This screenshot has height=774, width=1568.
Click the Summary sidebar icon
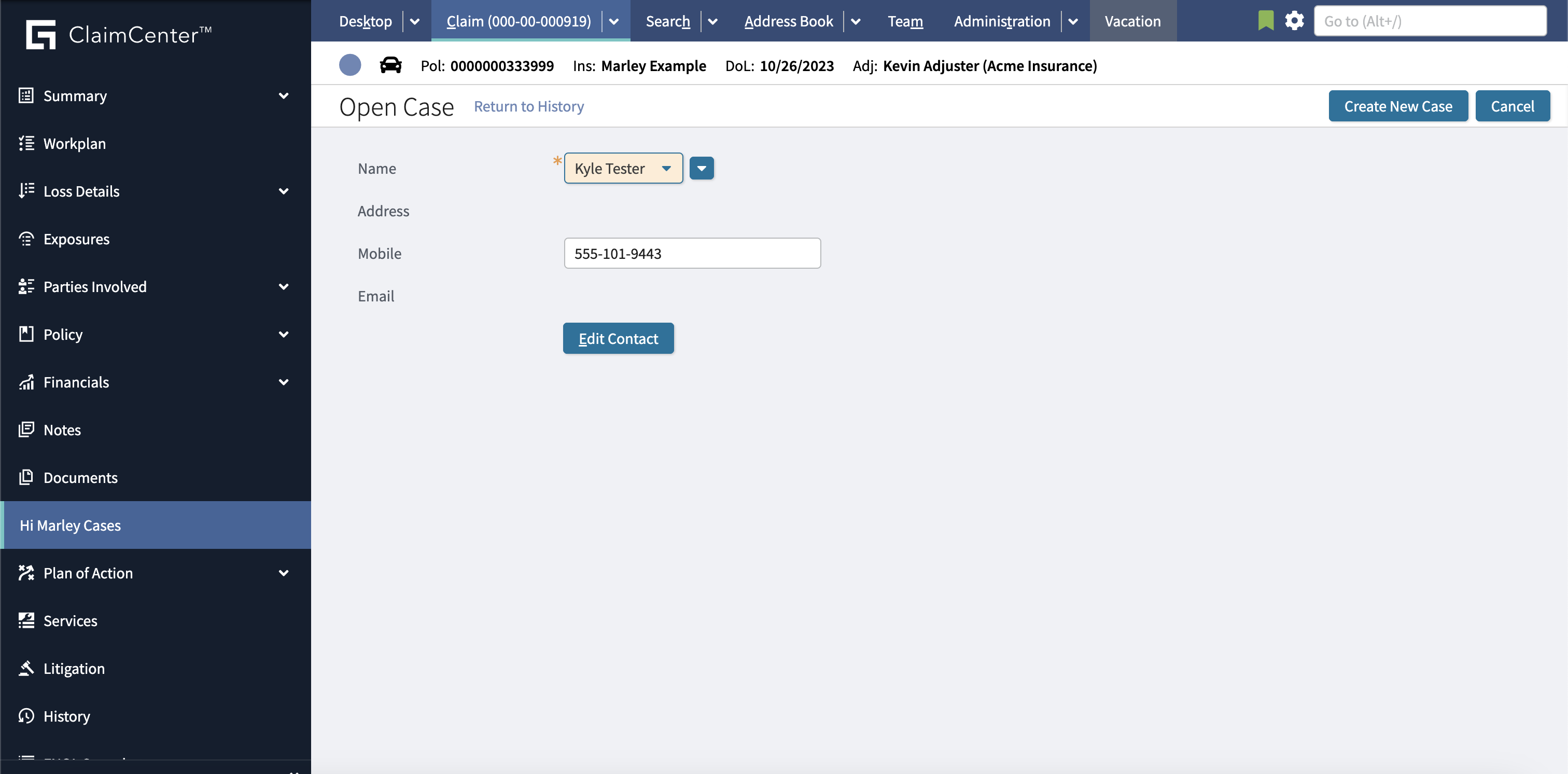coord(26,95)
